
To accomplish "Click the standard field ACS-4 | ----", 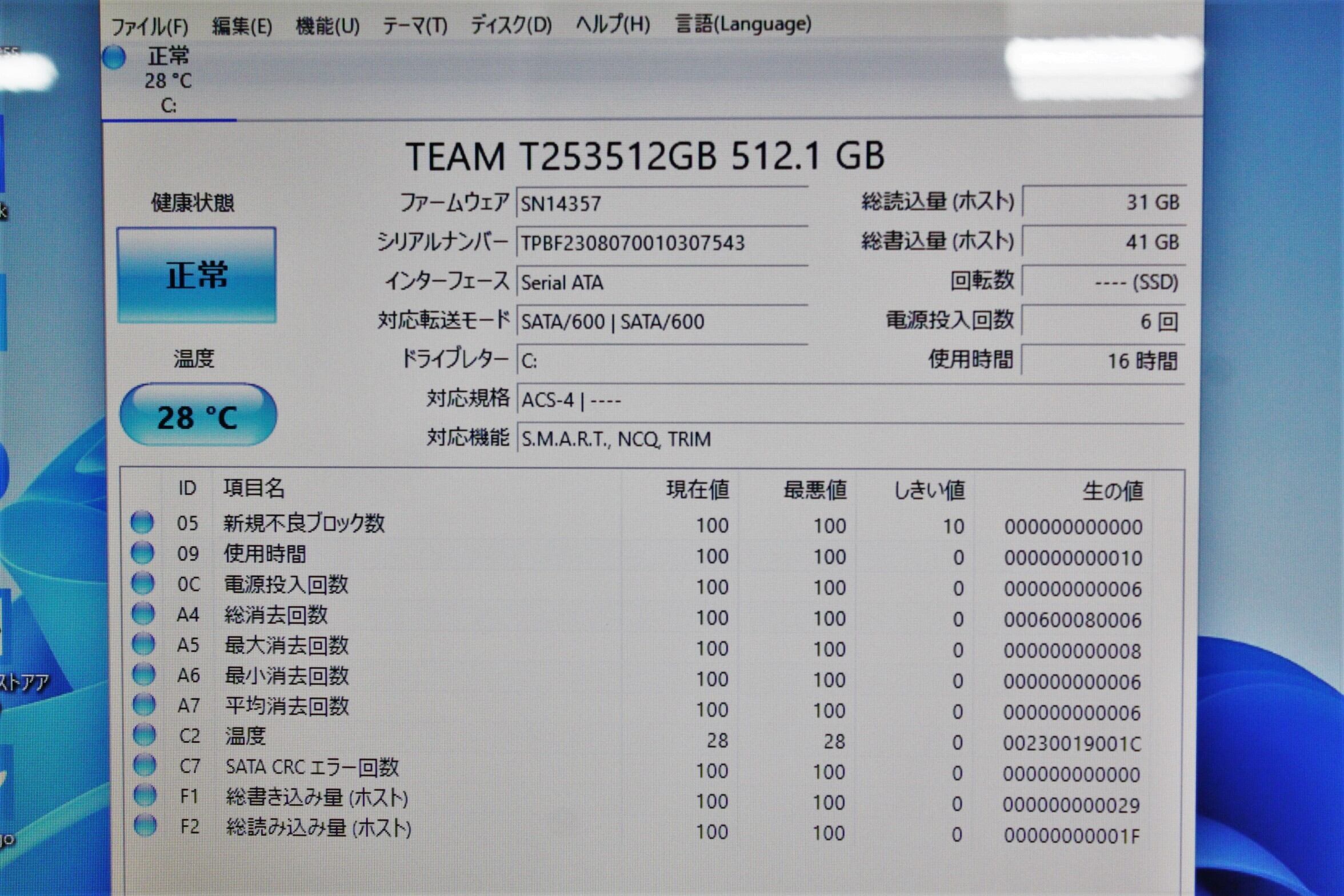I will click(x=850, y=401).
